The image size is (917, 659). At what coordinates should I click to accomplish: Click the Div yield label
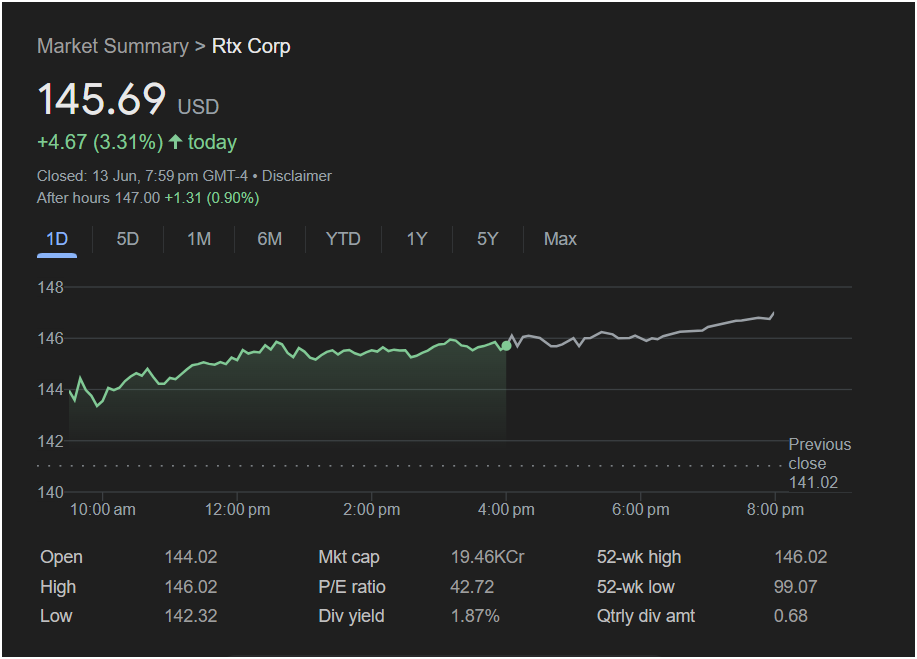coord(351,616)
